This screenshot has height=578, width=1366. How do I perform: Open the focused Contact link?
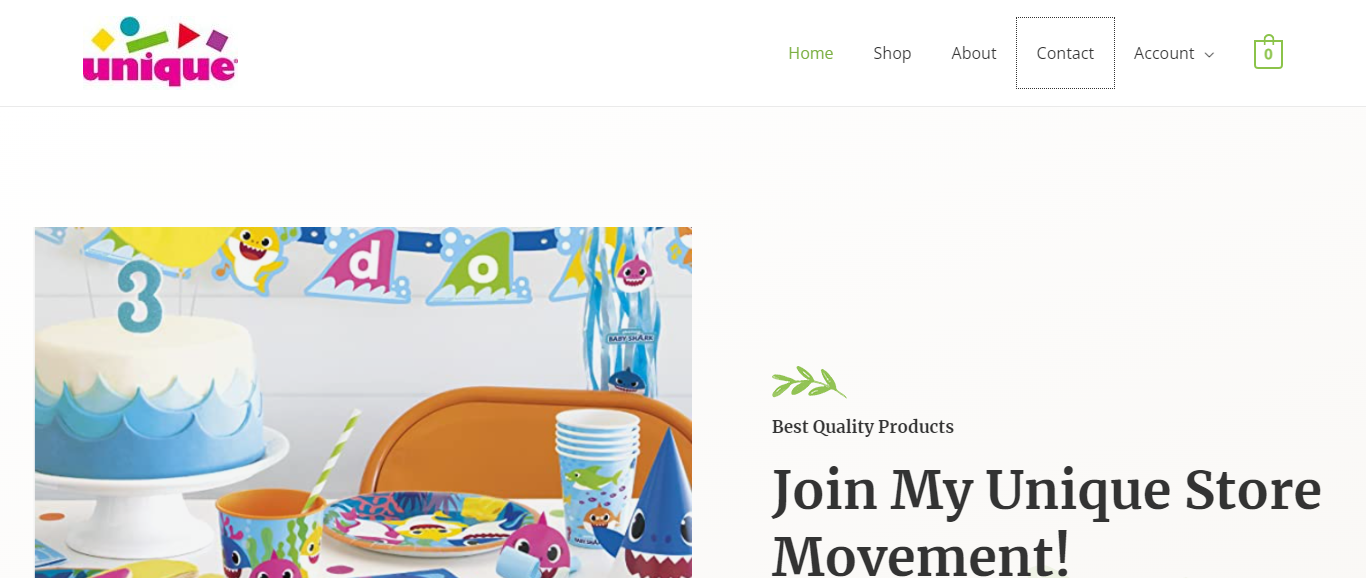click(x=1065, y=53)
